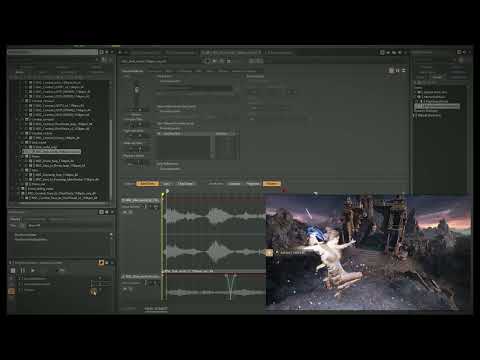This screenshot has width=480, height=360.
Task: Select the upper waveform clip in the first track
Action: click(216, 216)
